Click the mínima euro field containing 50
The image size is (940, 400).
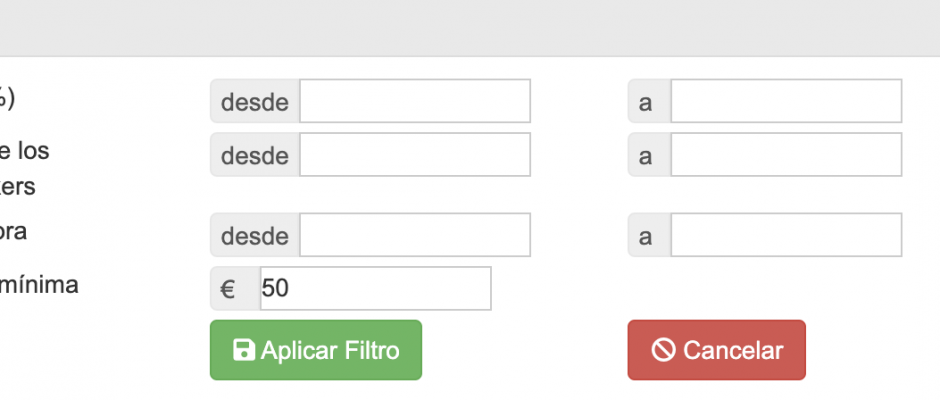pos(376,288)
